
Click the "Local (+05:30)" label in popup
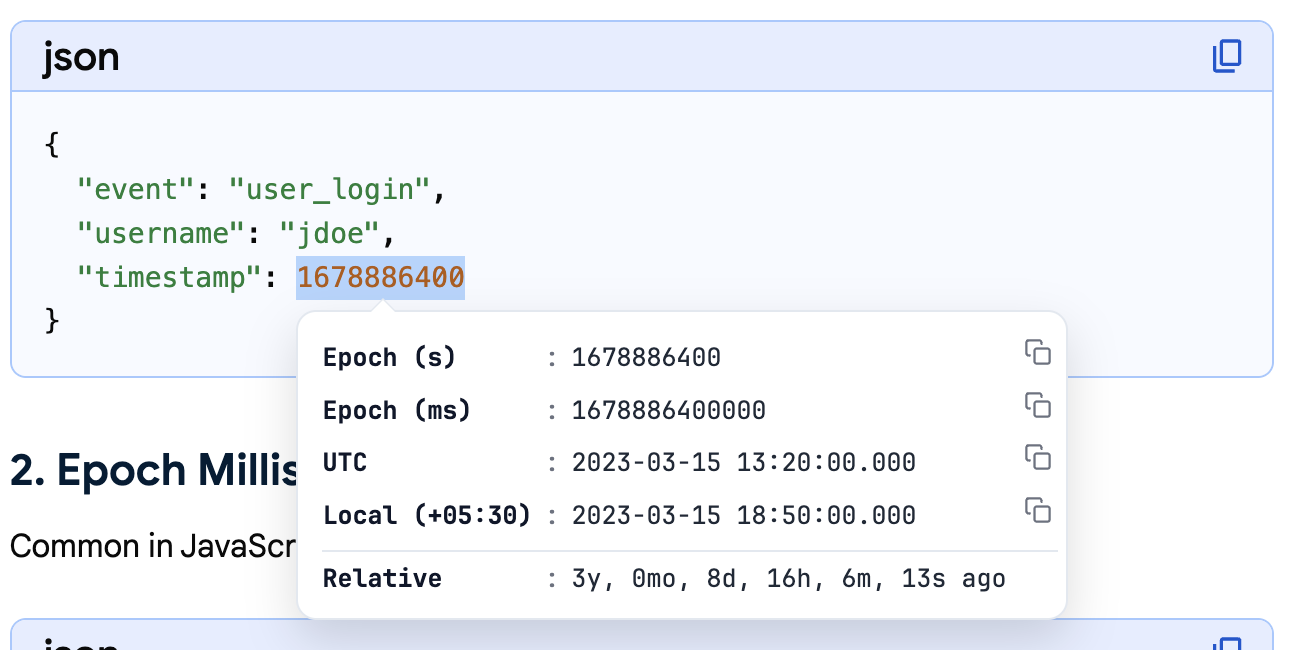[x=426, y=516]
